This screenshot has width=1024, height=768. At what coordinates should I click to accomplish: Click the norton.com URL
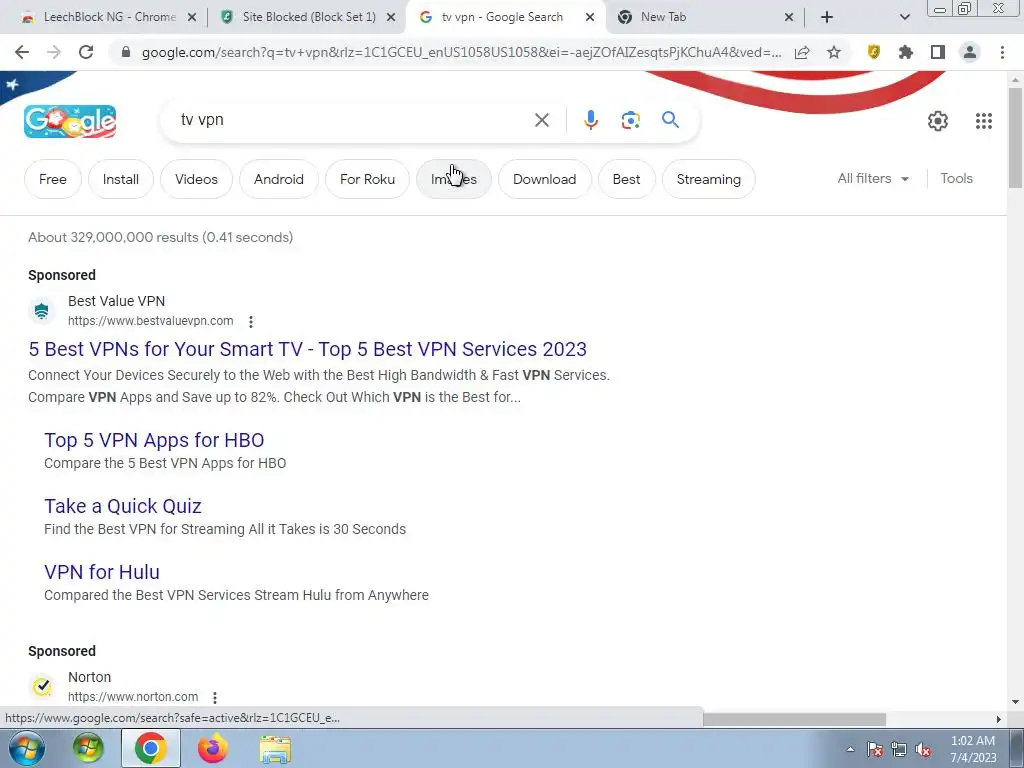(x=133, y=697)
